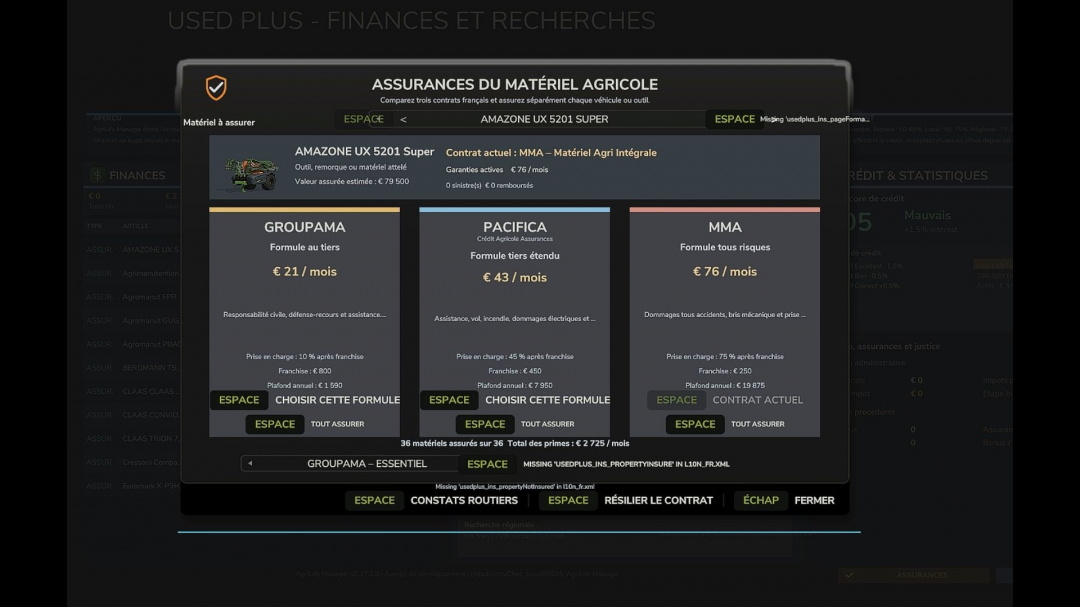Image resolution: width=1080 pixels, height=607 pixels.
Task: Click 'Prise en charge : 75 % après franchise'
Action: (725, 356)
